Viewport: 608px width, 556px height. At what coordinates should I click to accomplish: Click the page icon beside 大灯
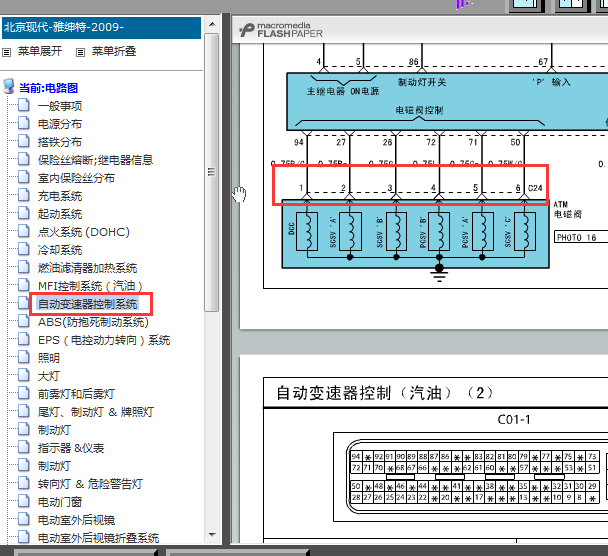pos(24,375)
